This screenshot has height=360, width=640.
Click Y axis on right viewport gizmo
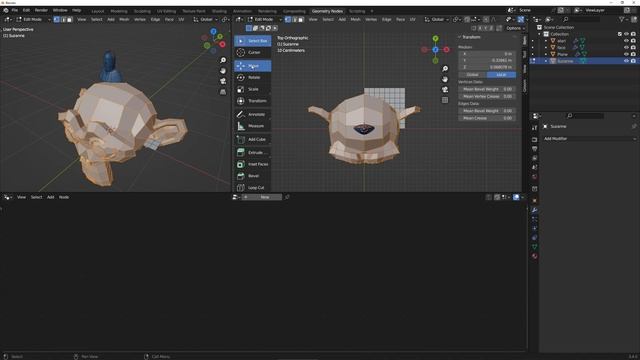pyautogui.click(x=436, y=38)
